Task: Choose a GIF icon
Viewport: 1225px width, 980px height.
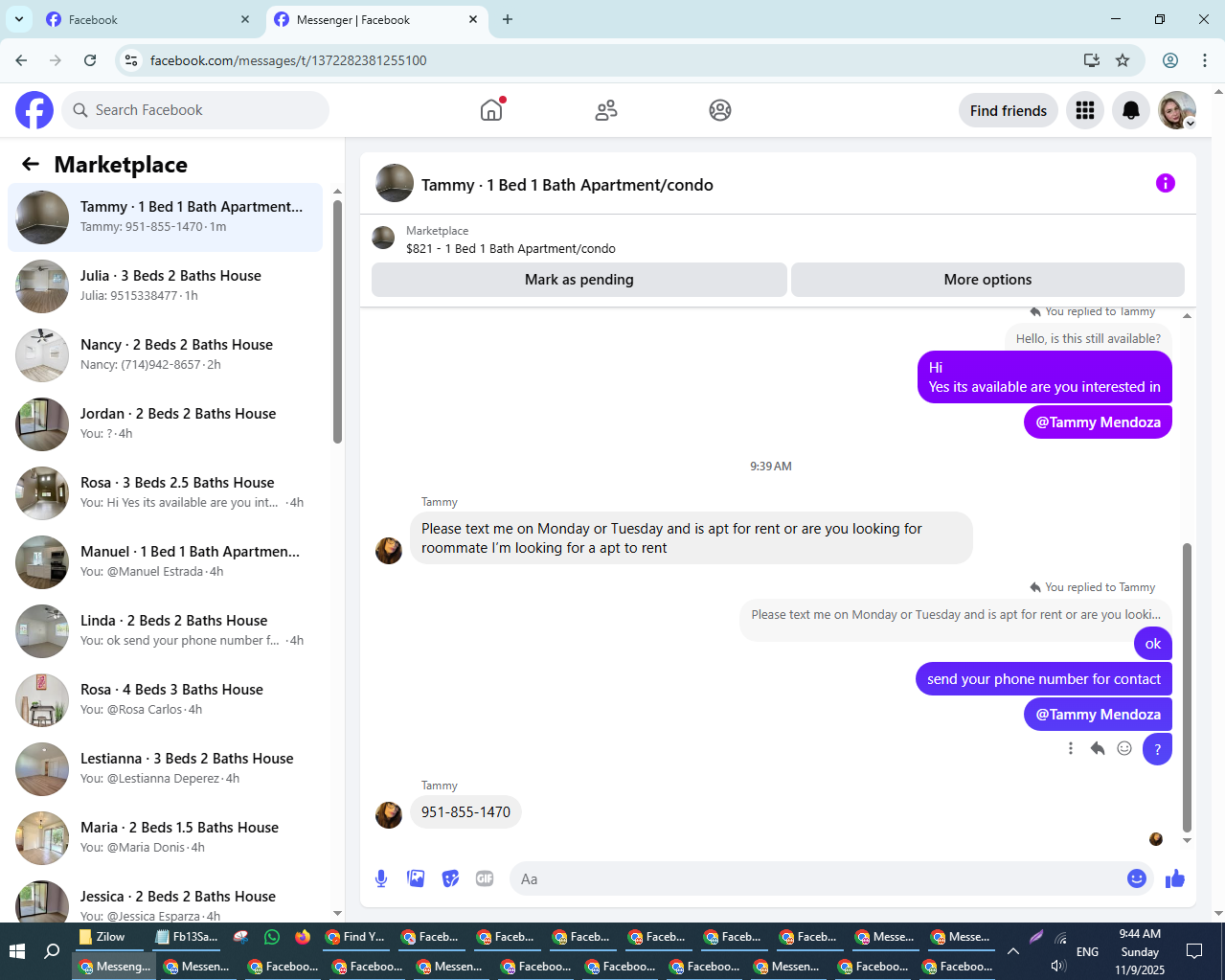Action: coord(485,878)
